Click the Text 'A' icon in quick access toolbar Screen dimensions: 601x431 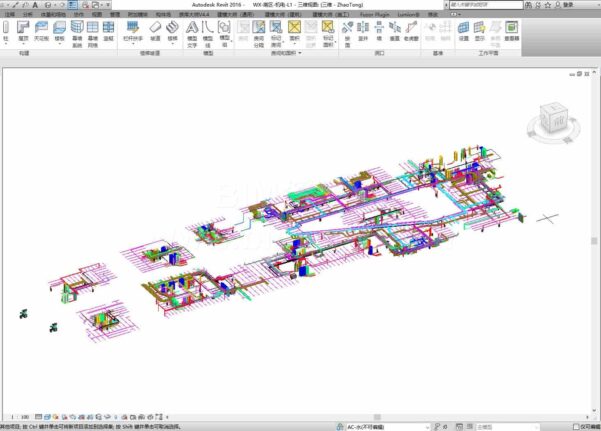[35, 5]
